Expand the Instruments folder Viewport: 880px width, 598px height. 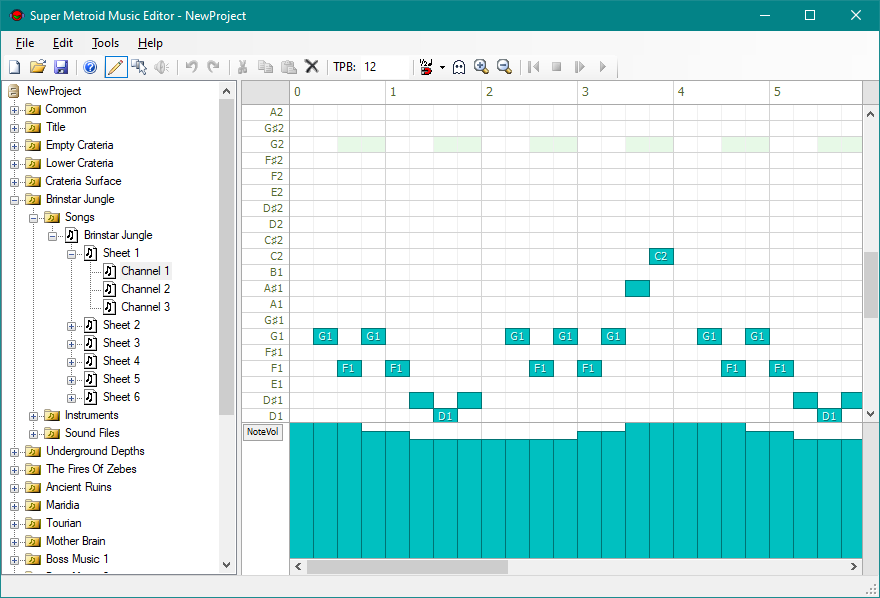[x=34, y=416]
